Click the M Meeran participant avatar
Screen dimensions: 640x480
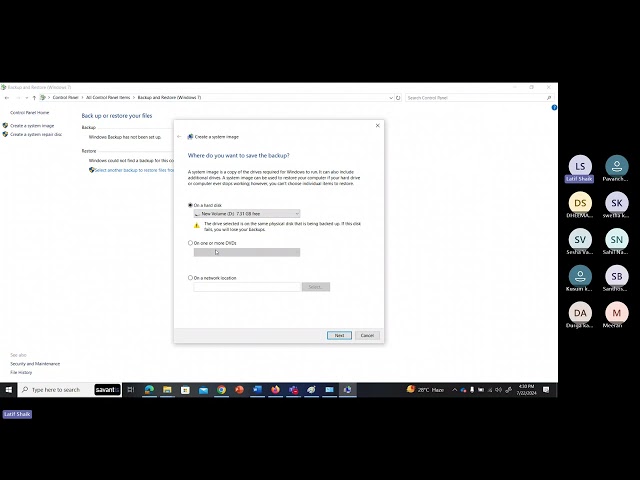(617, 313)
